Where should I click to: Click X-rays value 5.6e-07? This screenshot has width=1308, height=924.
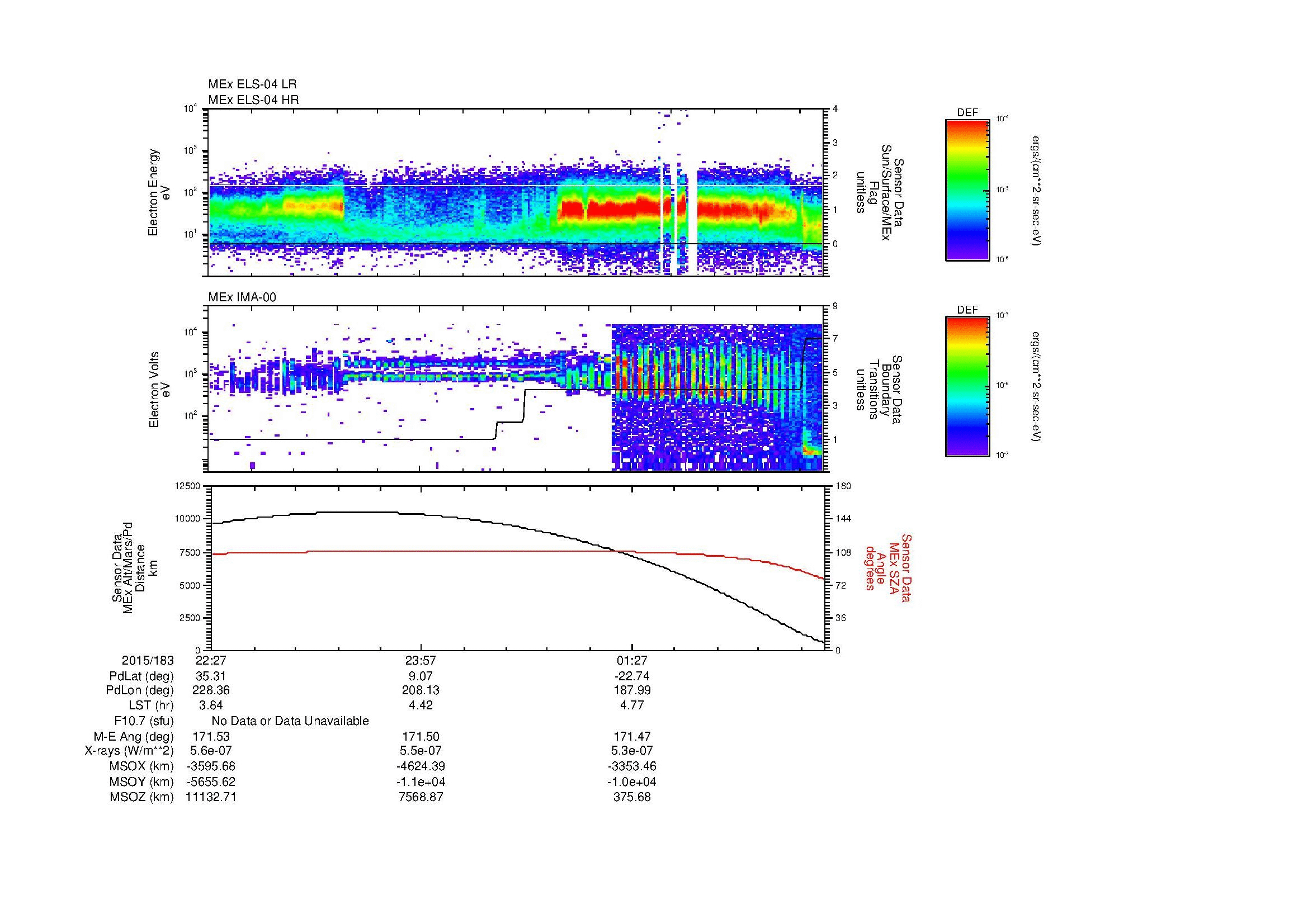[211, 751]
